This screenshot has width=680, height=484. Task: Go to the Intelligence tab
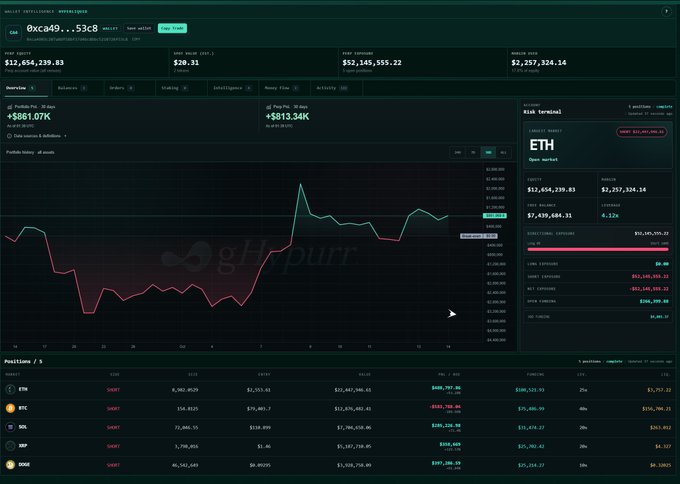click(x=232, y=88)
